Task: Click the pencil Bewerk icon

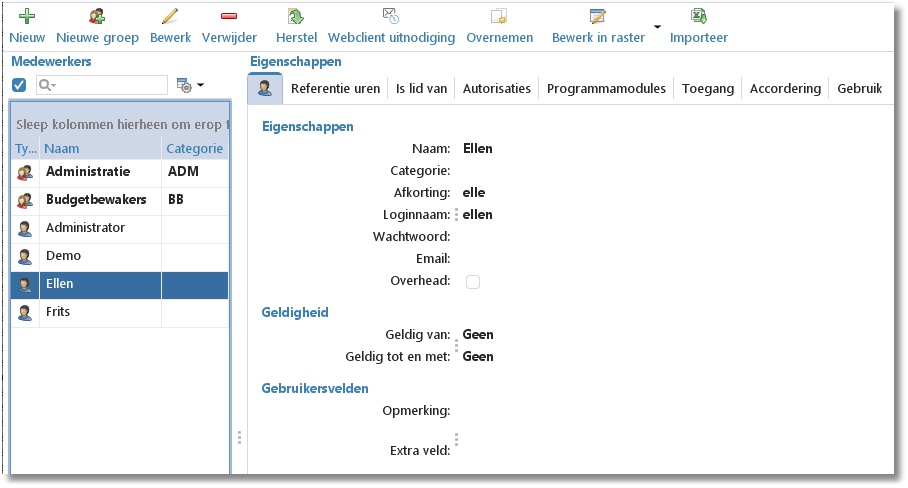Action: (x=170, y=16)
